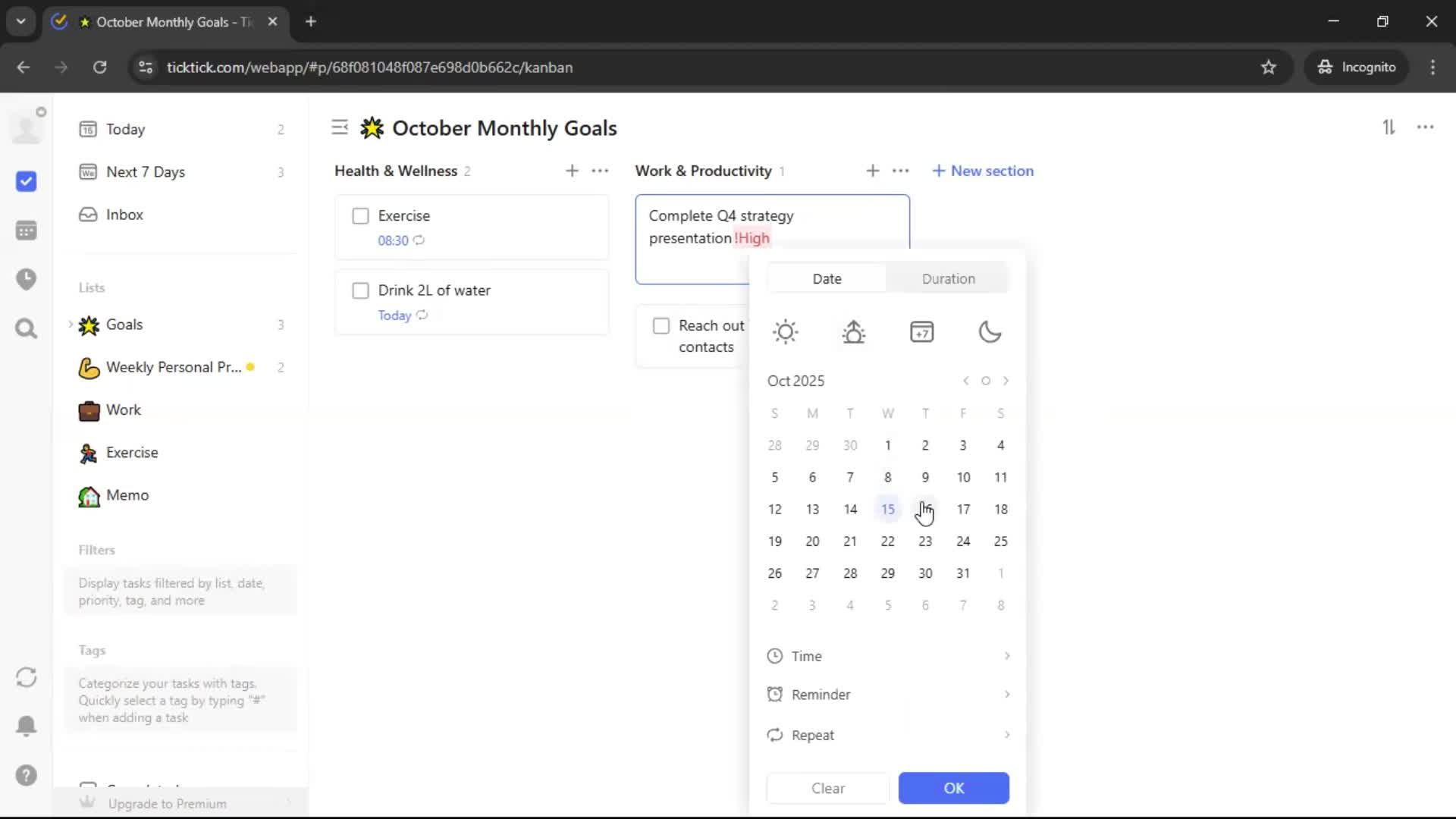The width and height of the screenshot is (1456, 819).
Task: Tick the Reach out contacts checkbox
Action: tap(661, 326)
